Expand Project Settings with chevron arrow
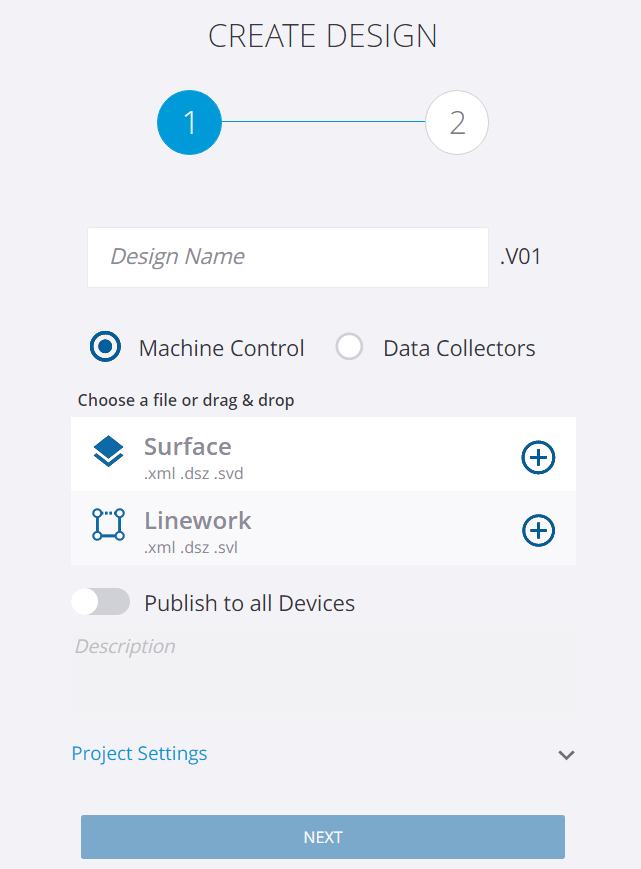The width and height of the screenshot is (641, 869). (x=566, y=755)
